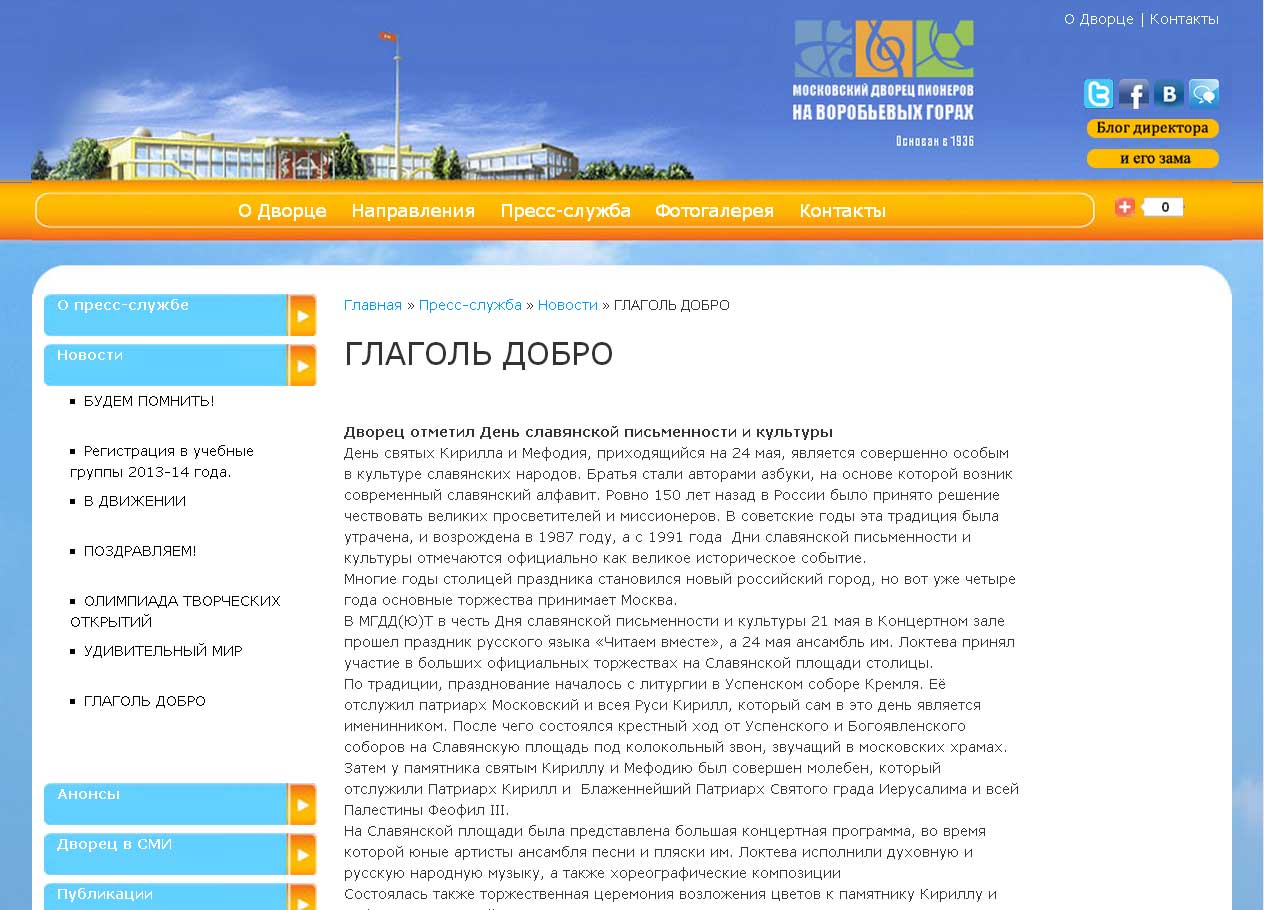This screenshot has height=910, width=1264.
Task: Open the chat bubble social icon
Action: (1203, 94)
